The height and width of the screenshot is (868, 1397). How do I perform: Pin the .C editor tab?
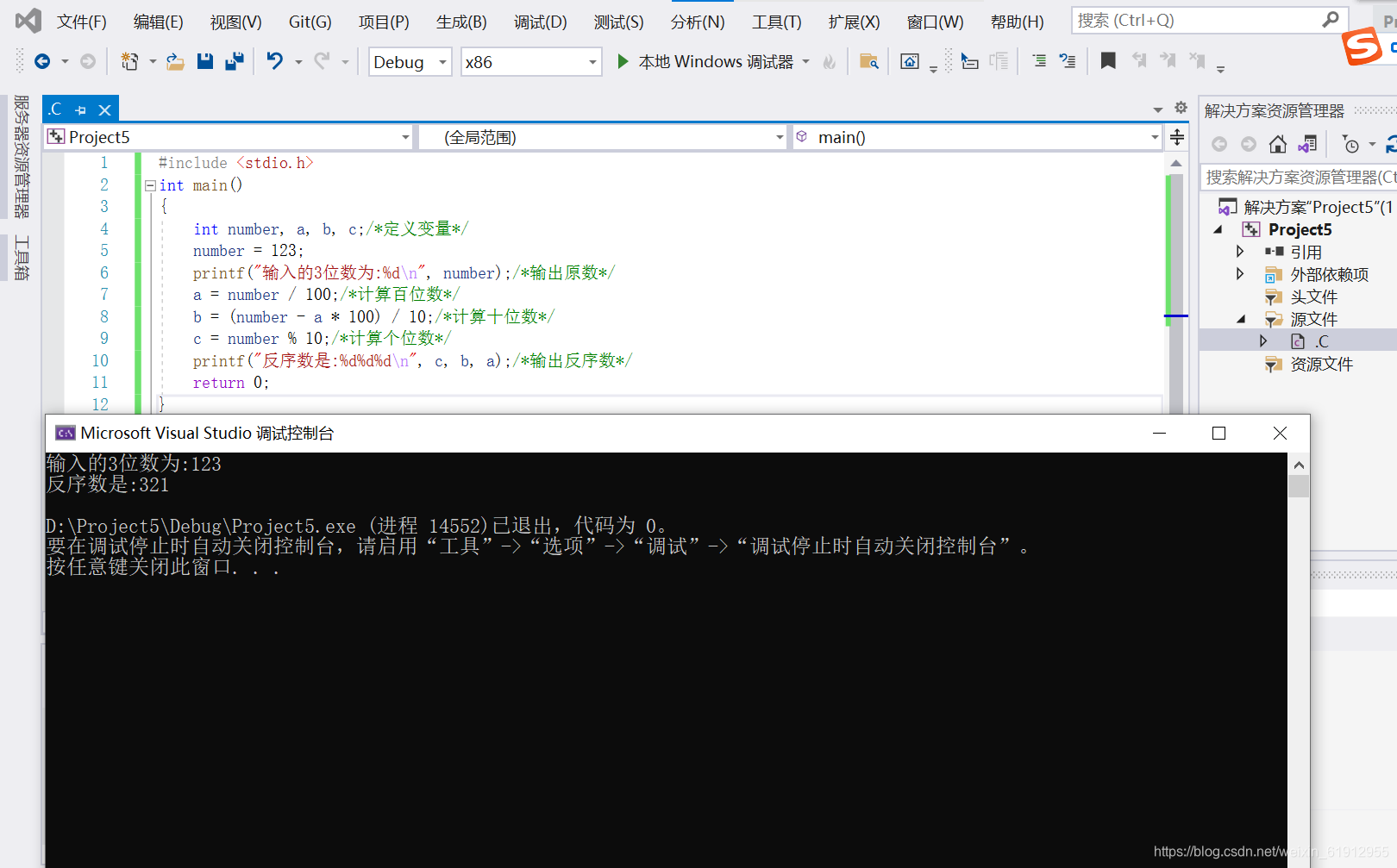click(81, 110)
